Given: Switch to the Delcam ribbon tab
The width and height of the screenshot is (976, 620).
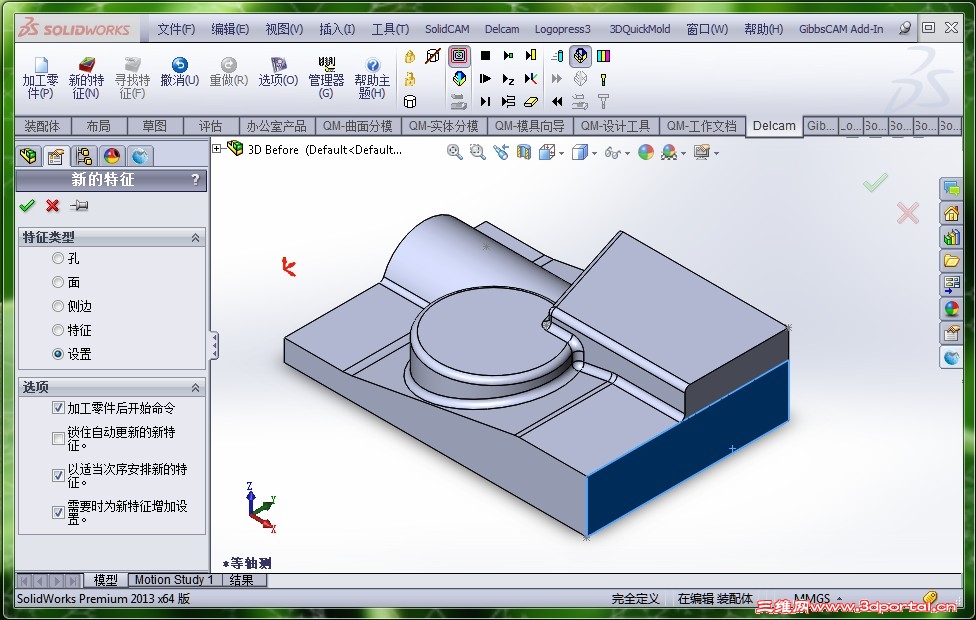Looking at the screenshot, I should click(774, 126).
